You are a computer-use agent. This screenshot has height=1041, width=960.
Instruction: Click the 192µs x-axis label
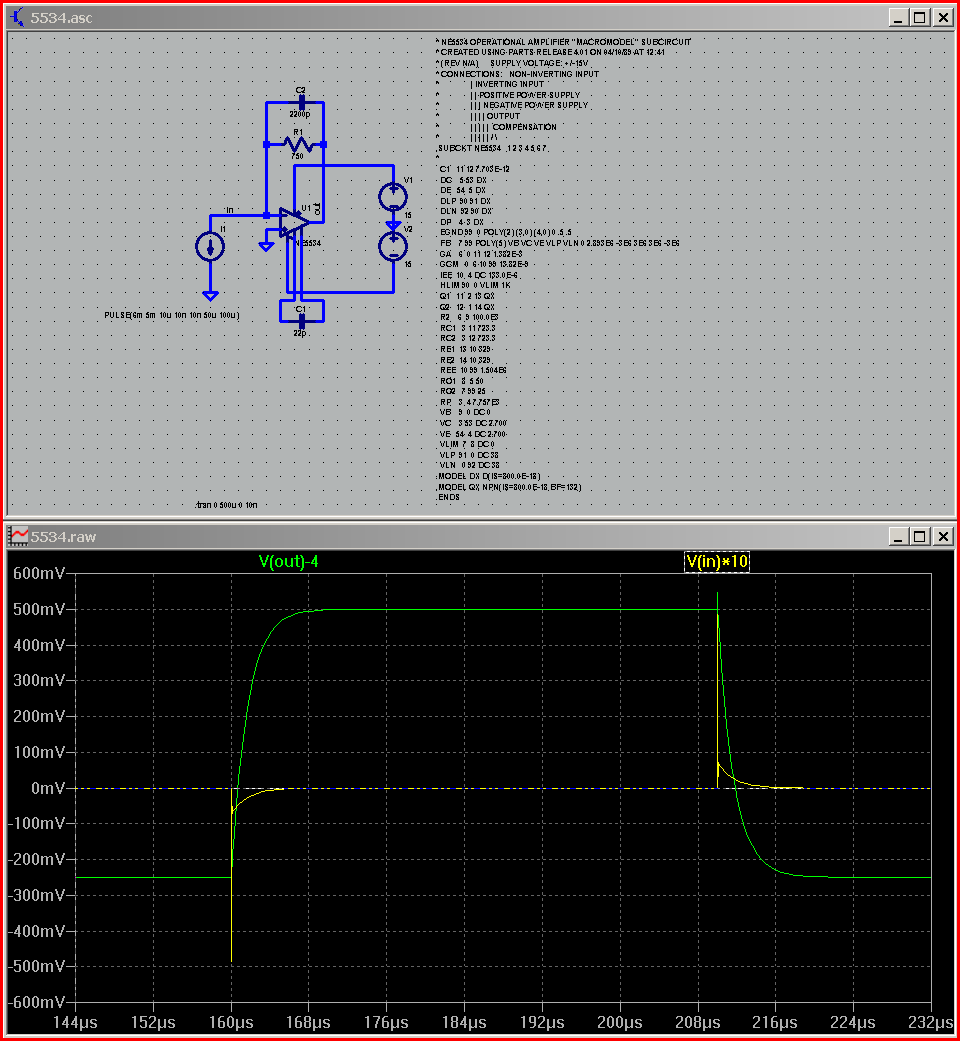(x=542, y=1023)
